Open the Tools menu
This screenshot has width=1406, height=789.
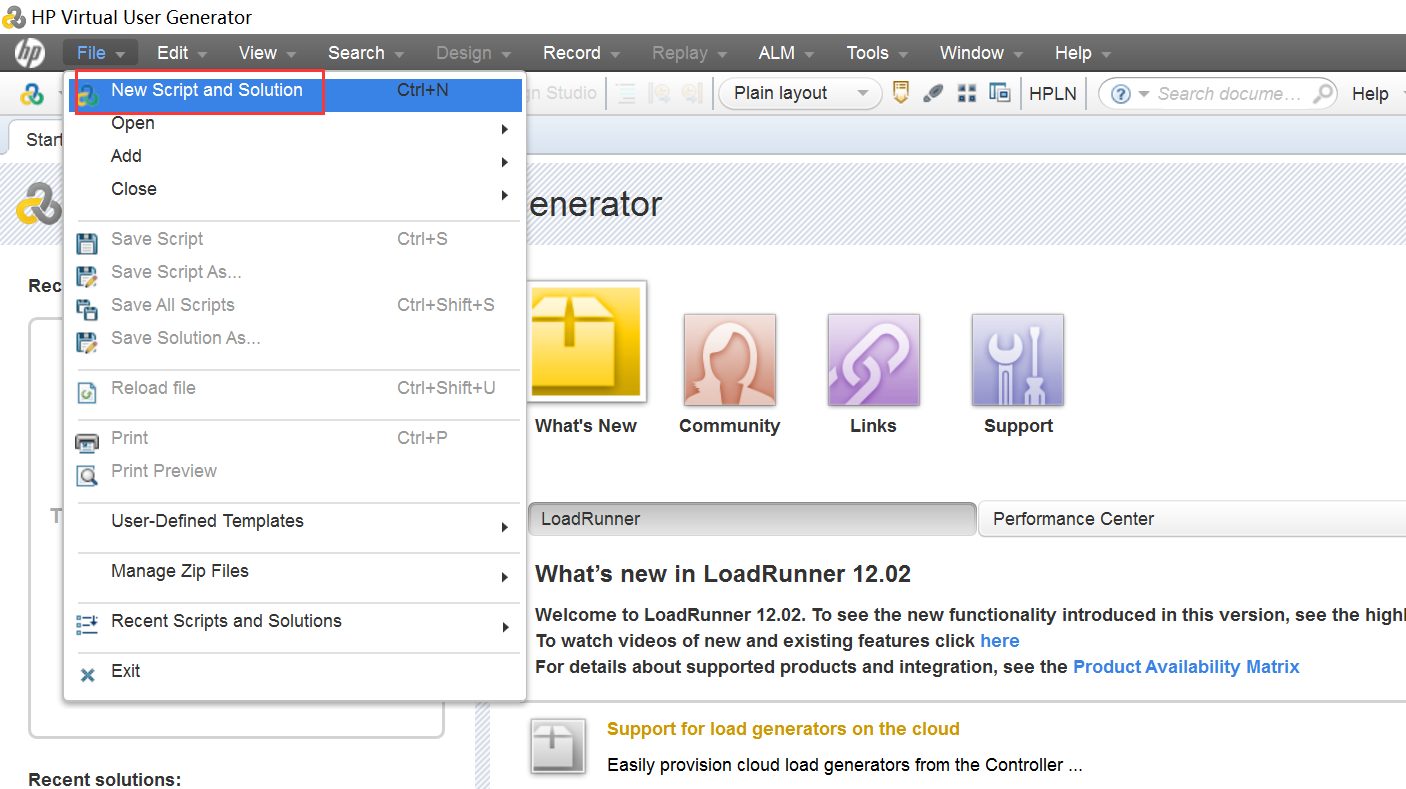(877, 53)
